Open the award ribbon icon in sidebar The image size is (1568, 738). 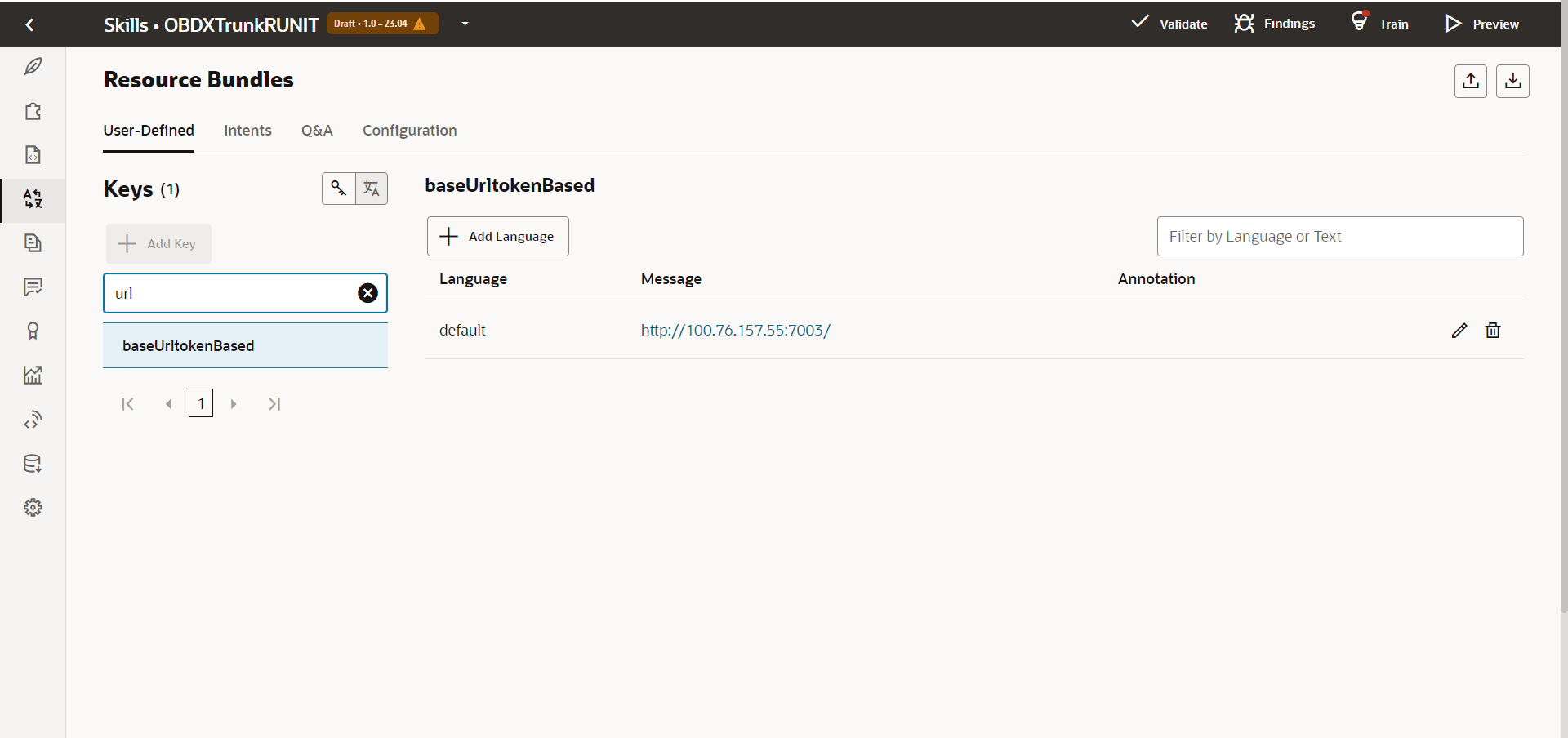pyautogui.click(x=33, y=331)
